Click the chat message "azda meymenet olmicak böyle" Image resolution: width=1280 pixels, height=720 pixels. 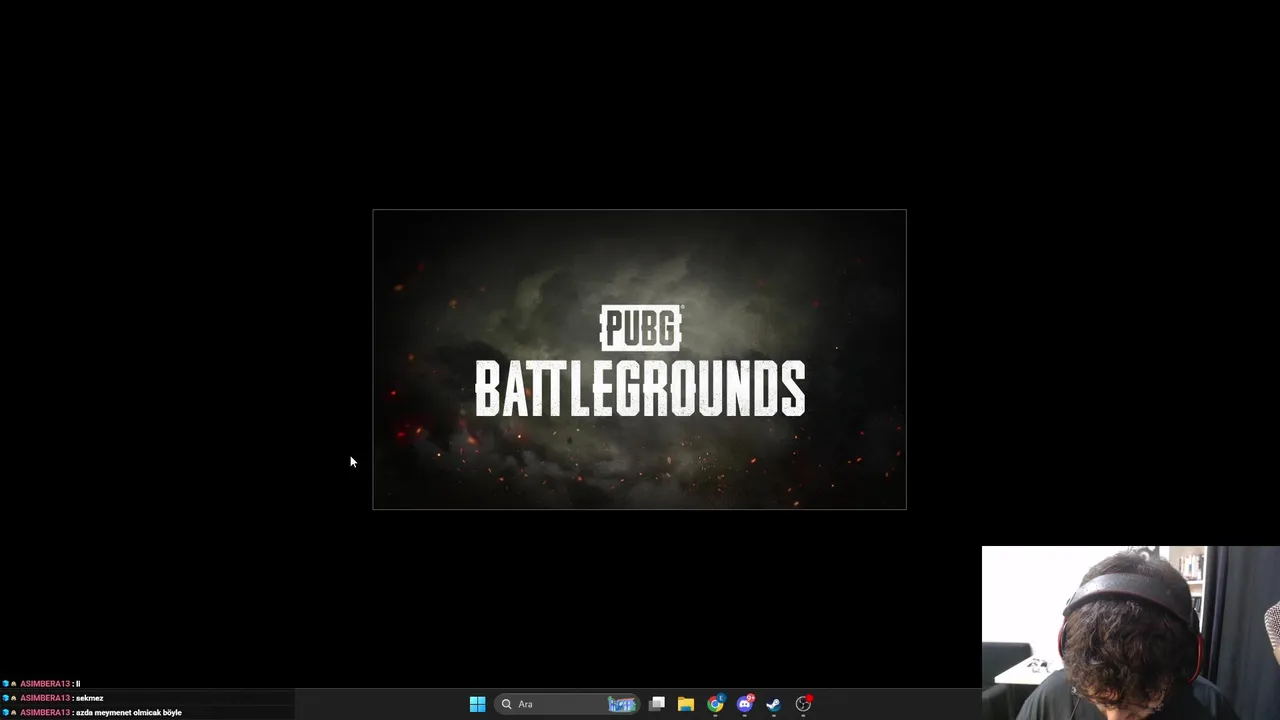[129, 713]
